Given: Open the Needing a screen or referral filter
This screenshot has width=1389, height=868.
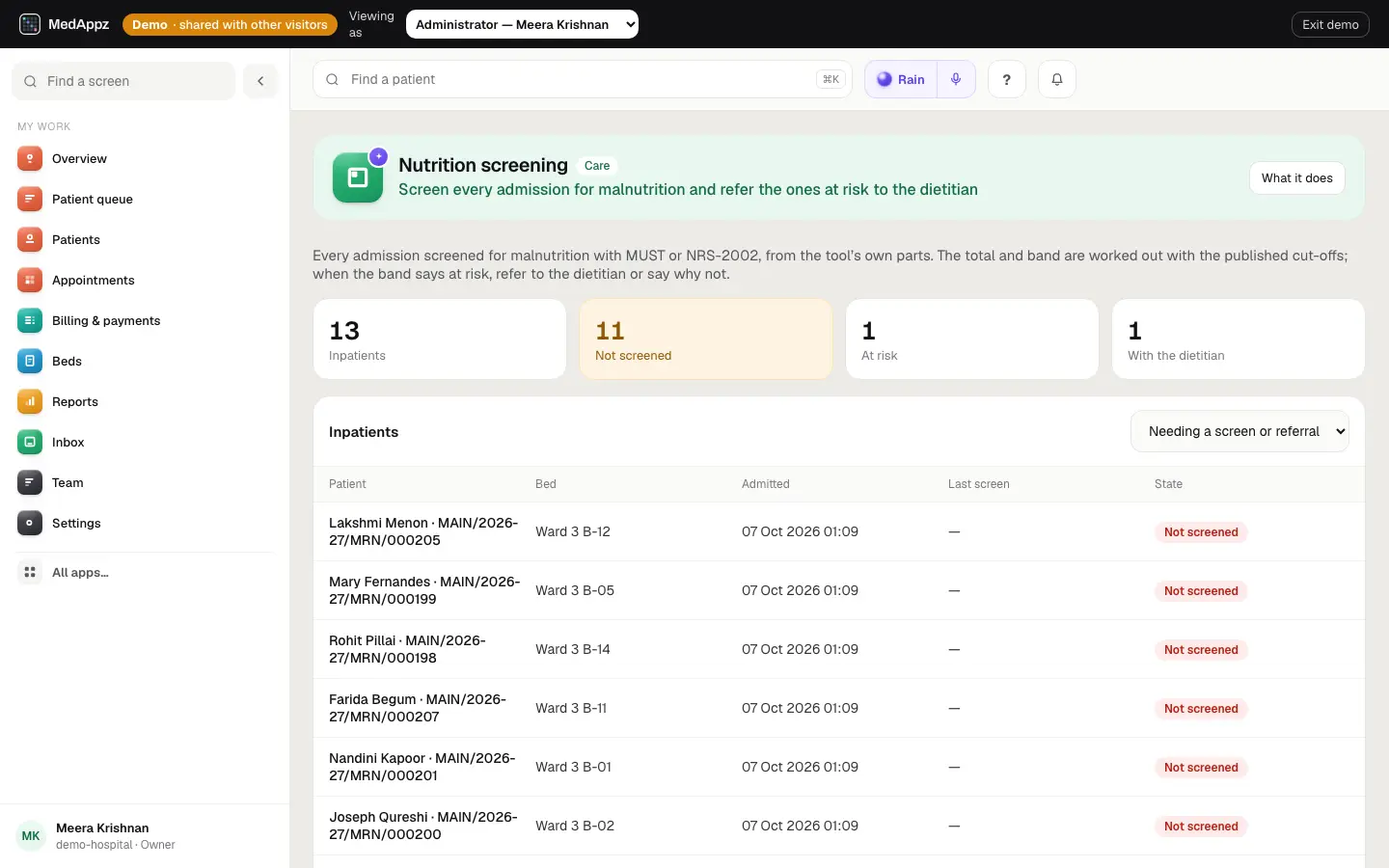Looking at the screenshot, I should pos(1239,432).
